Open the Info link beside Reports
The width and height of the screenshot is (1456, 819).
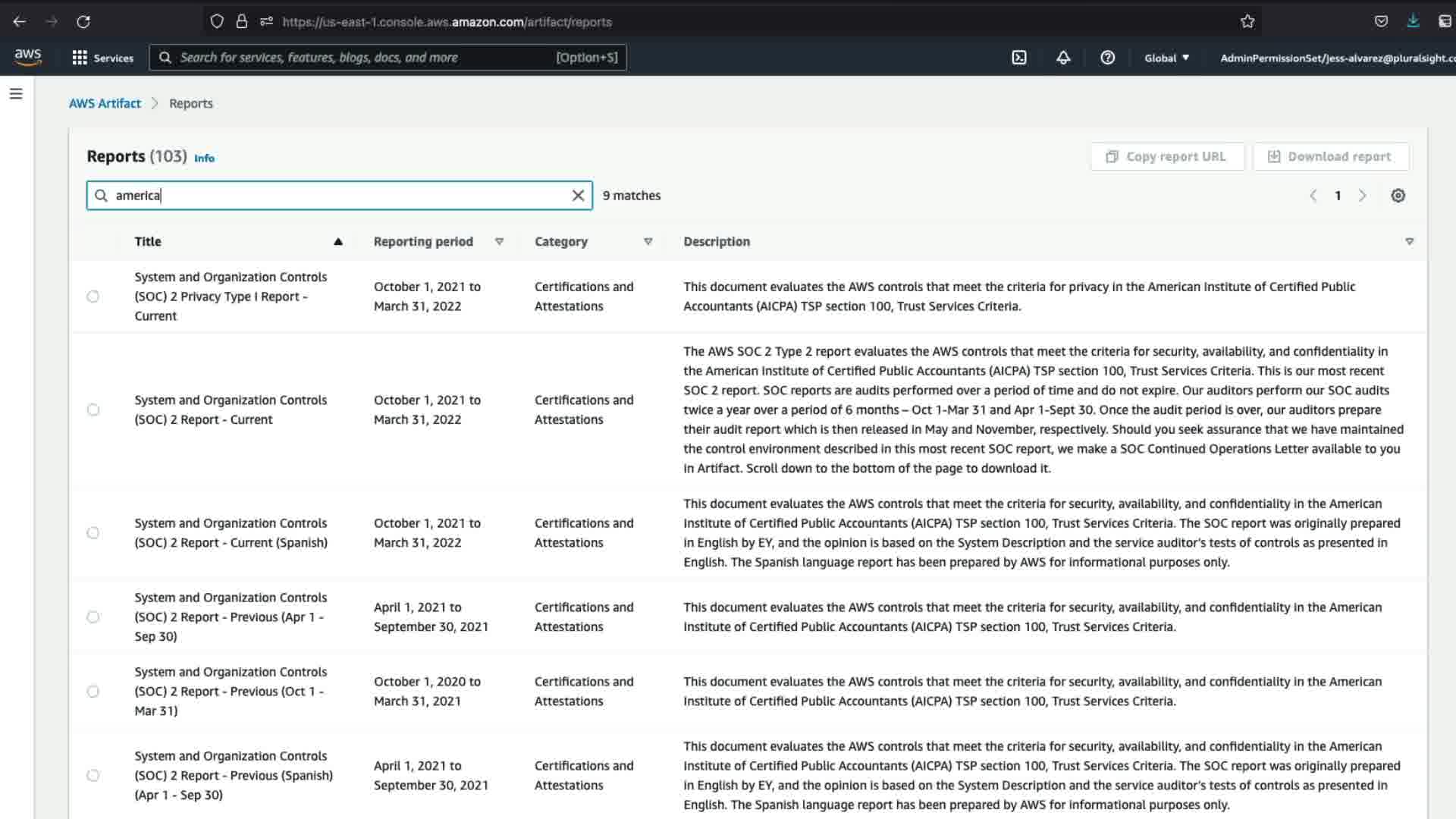point(204,158)
